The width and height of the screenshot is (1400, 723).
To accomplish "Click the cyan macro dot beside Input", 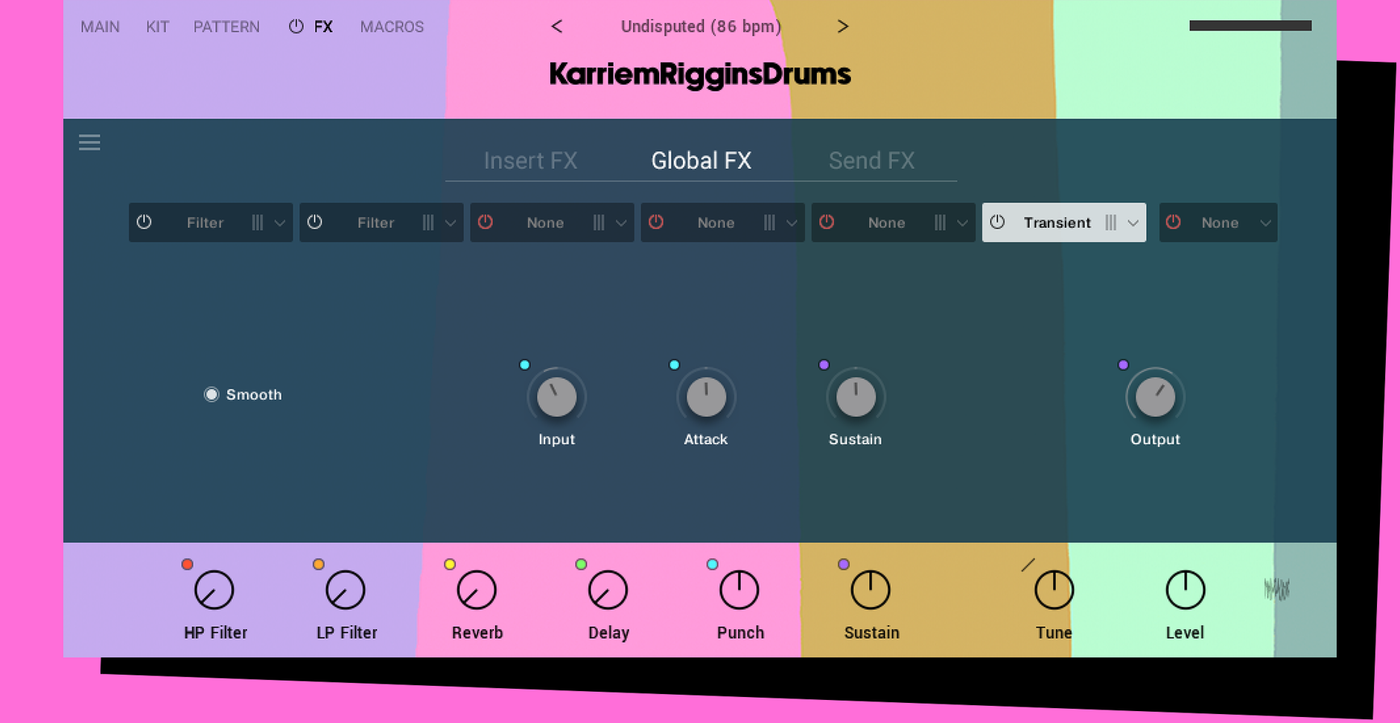I will pos(525,365).
